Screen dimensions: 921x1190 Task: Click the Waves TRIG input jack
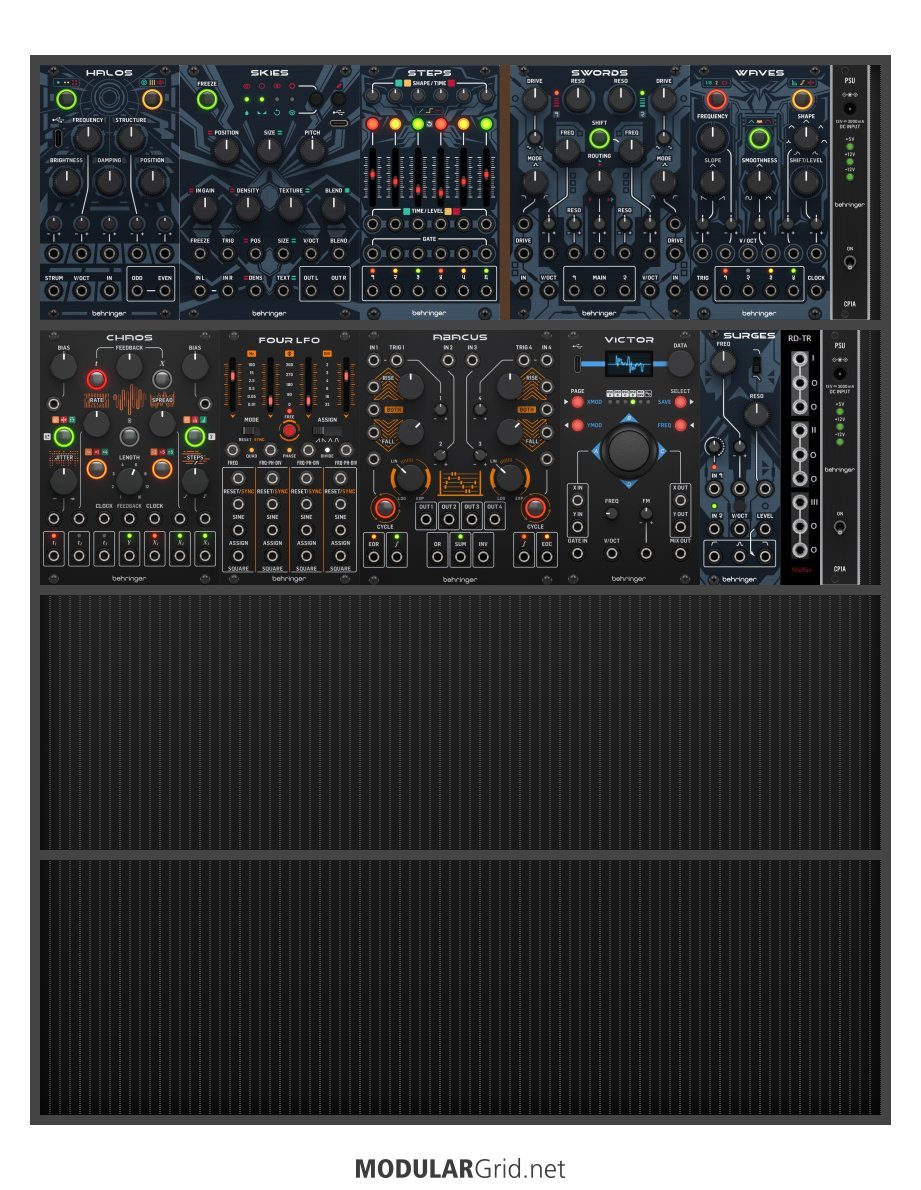(x=703, y=291)
